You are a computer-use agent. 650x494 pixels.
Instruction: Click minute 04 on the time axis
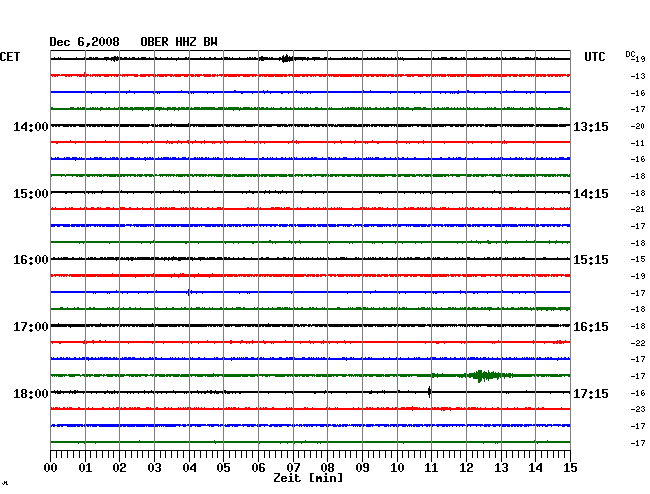coord(189,467)
